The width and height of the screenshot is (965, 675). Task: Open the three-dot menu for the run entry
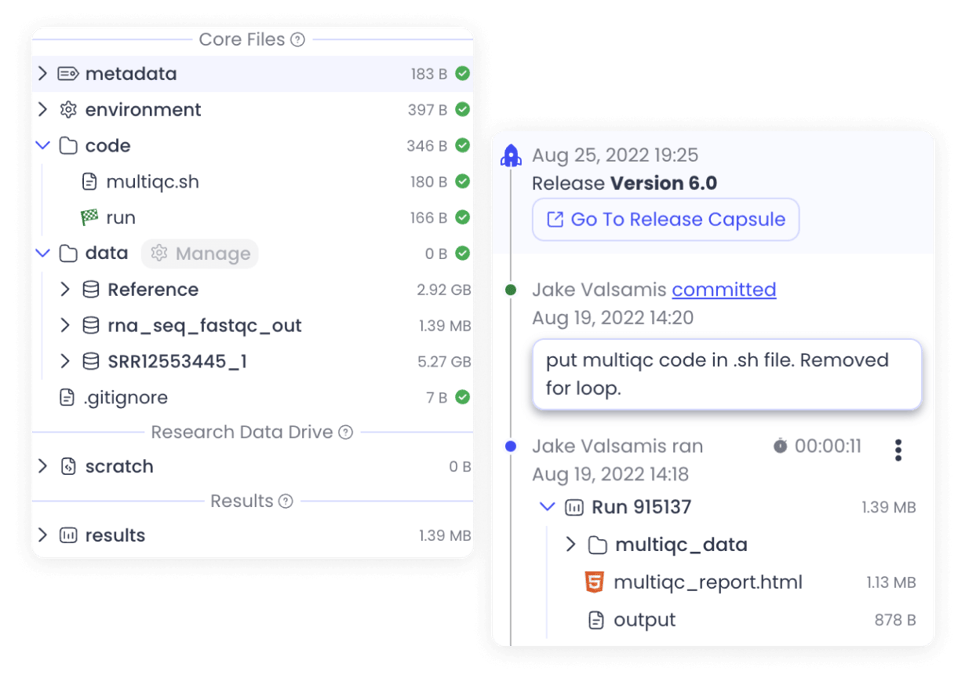[x=898, y=450]
